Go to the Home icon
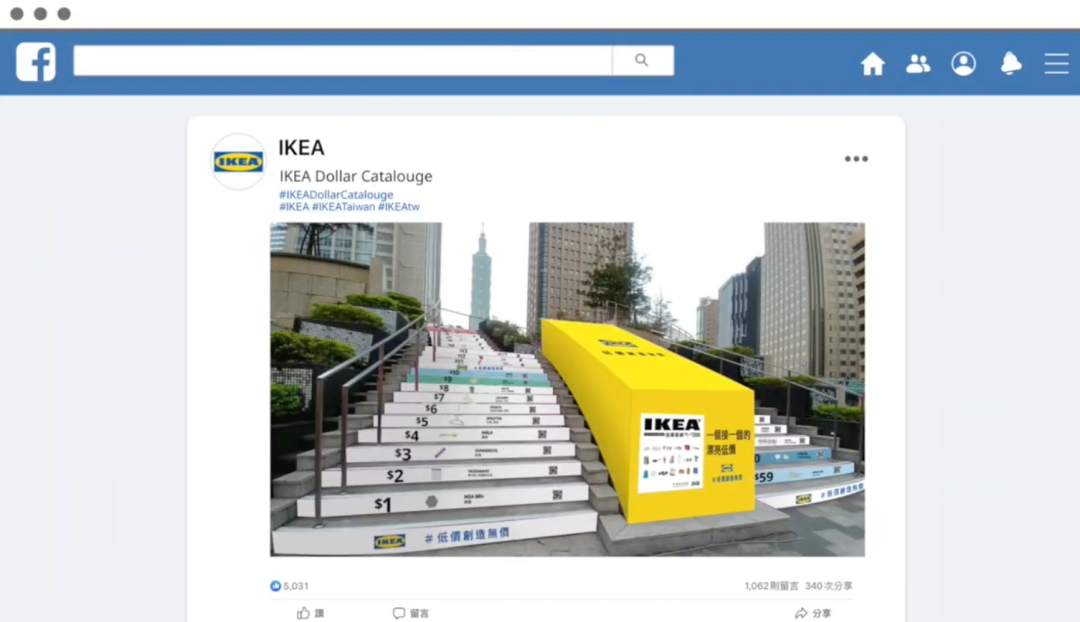This screenshot has width=1080, height=622. [x=872, y=64]
